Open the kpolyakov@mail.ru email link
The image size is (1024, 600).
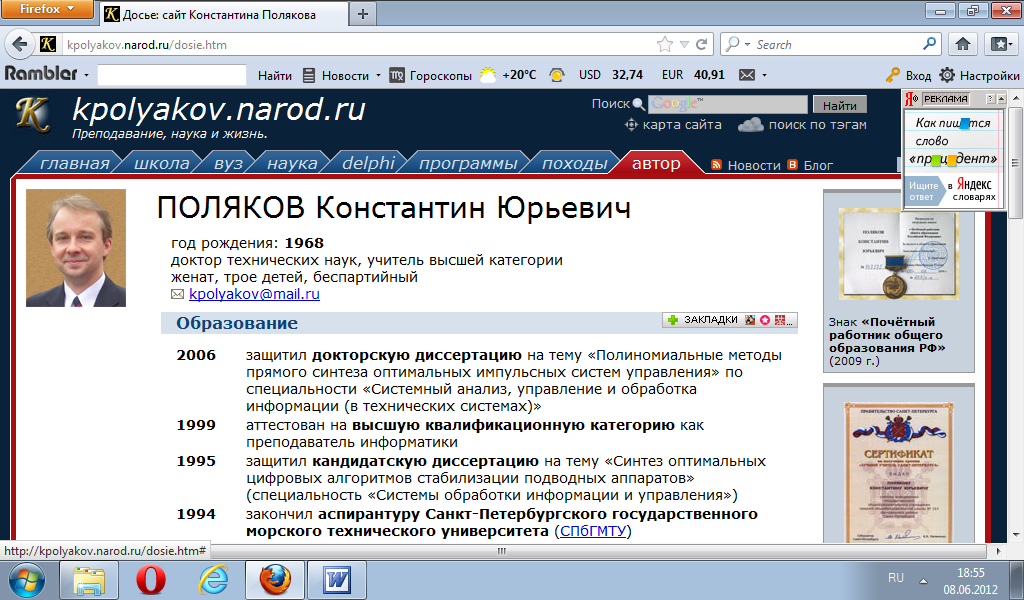click(254, 294)
